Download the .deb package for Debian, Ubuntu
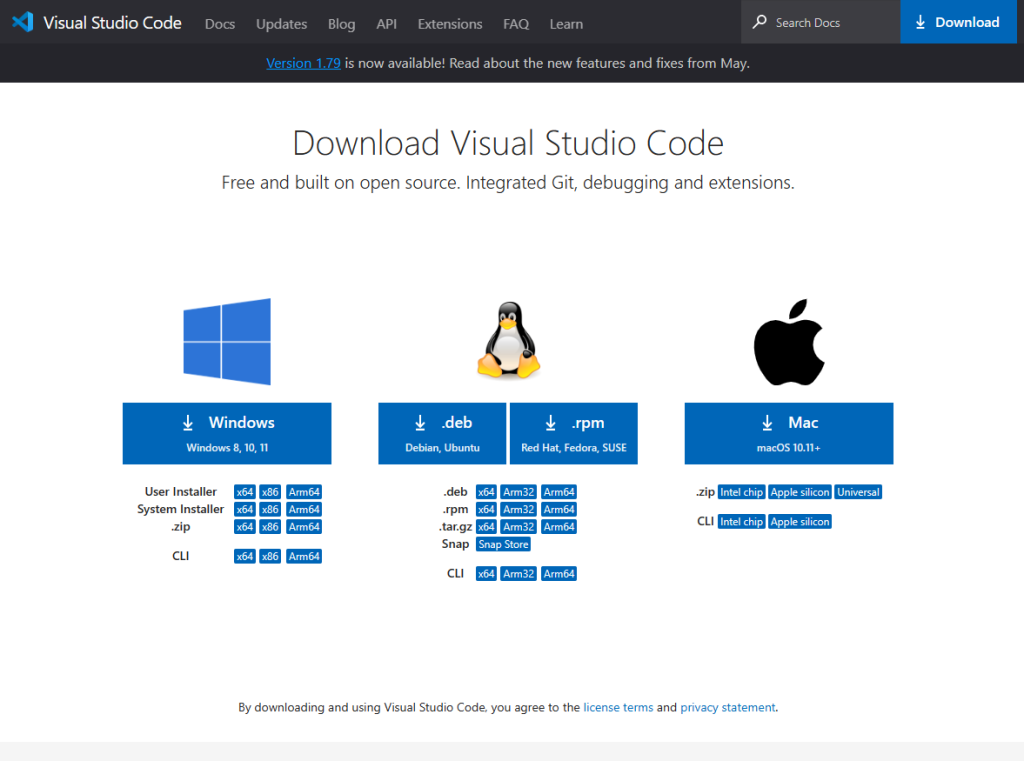 pyautogui.click(x=443, y=433)
